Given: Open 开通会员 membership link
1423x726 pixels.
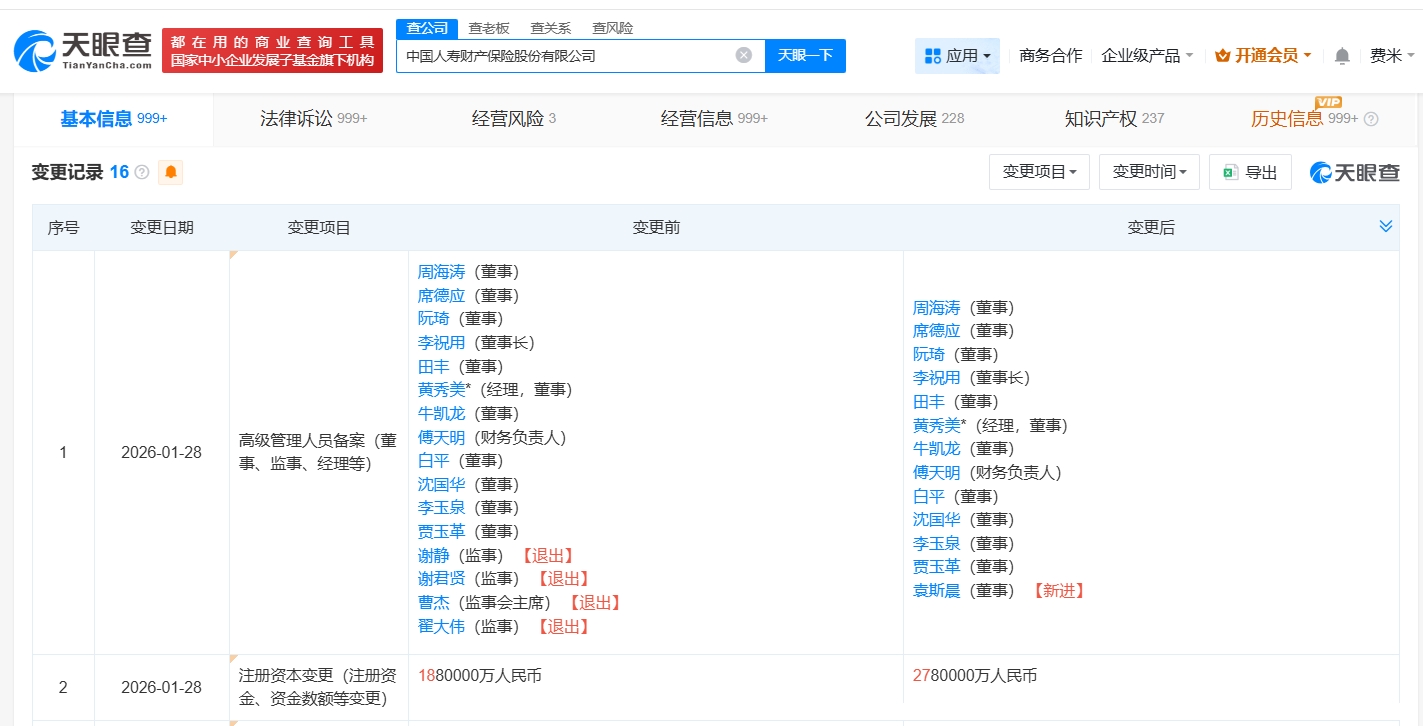Looking at the screenshot, I should pyautogui.click(x=1264, y=56).
